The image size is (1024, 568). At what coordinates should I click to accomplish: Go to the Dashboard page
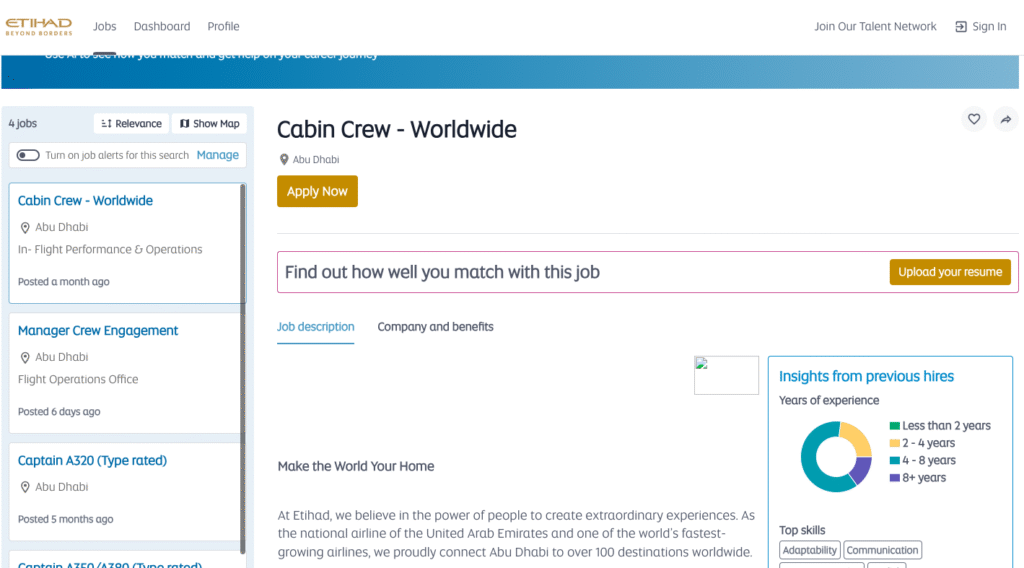point(162,26)
